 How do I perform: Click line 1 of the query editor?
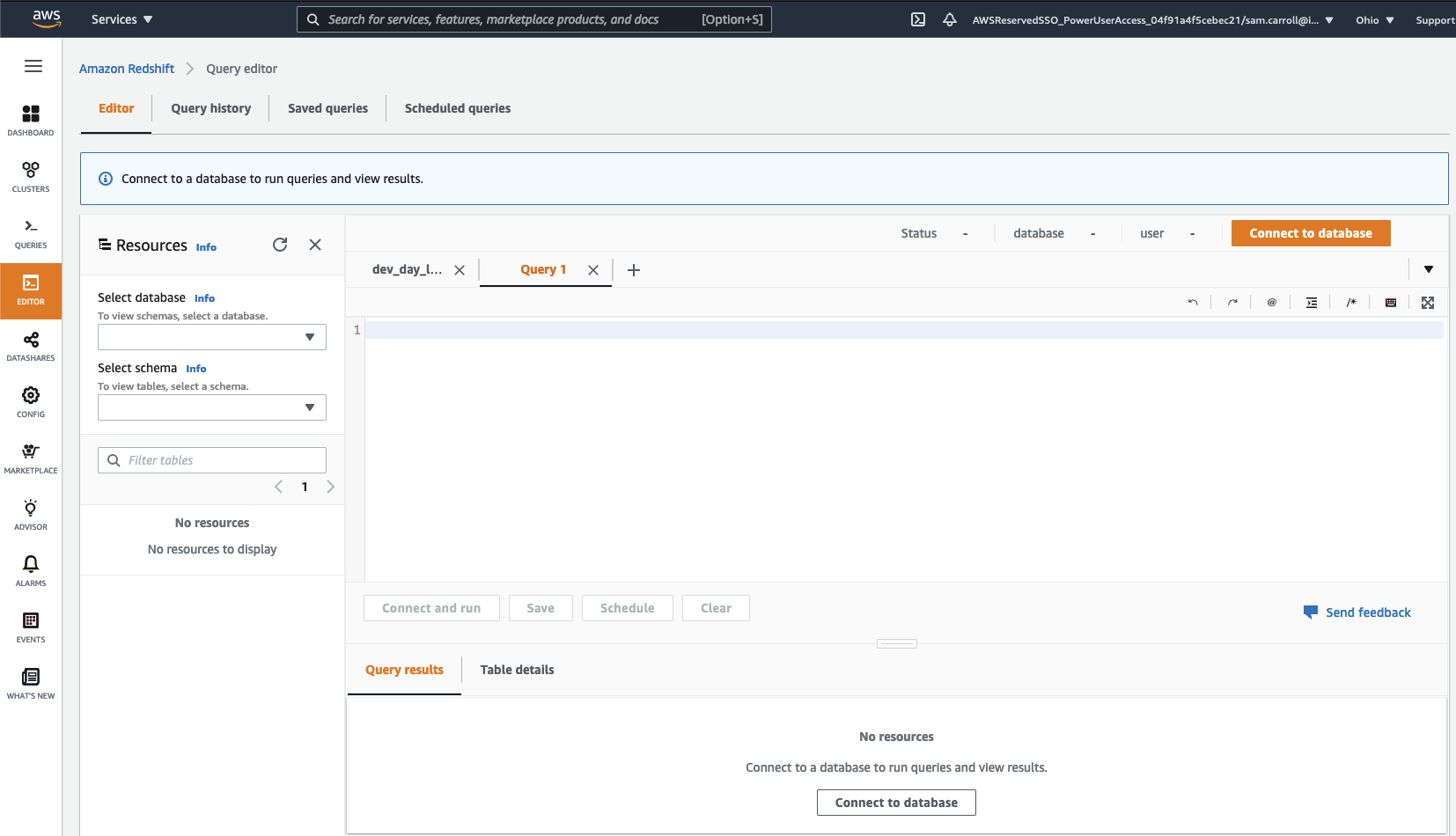tap(904, 330)
